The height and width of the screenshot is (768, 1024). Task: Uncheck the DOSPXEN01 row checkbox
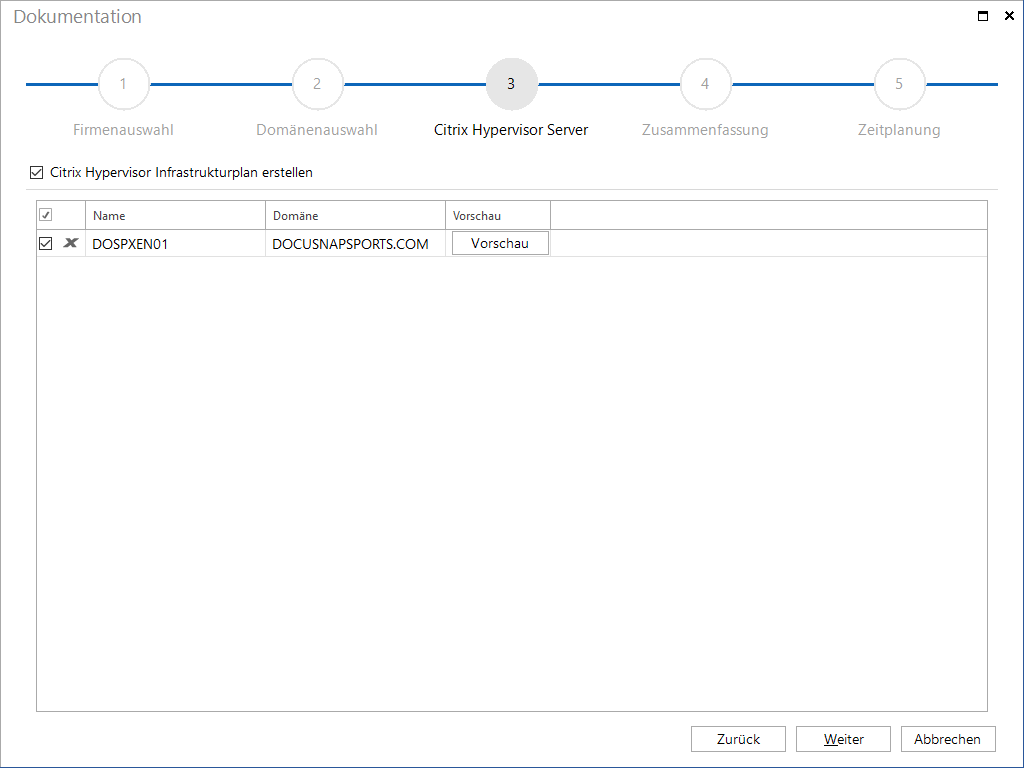coord(46,244)
